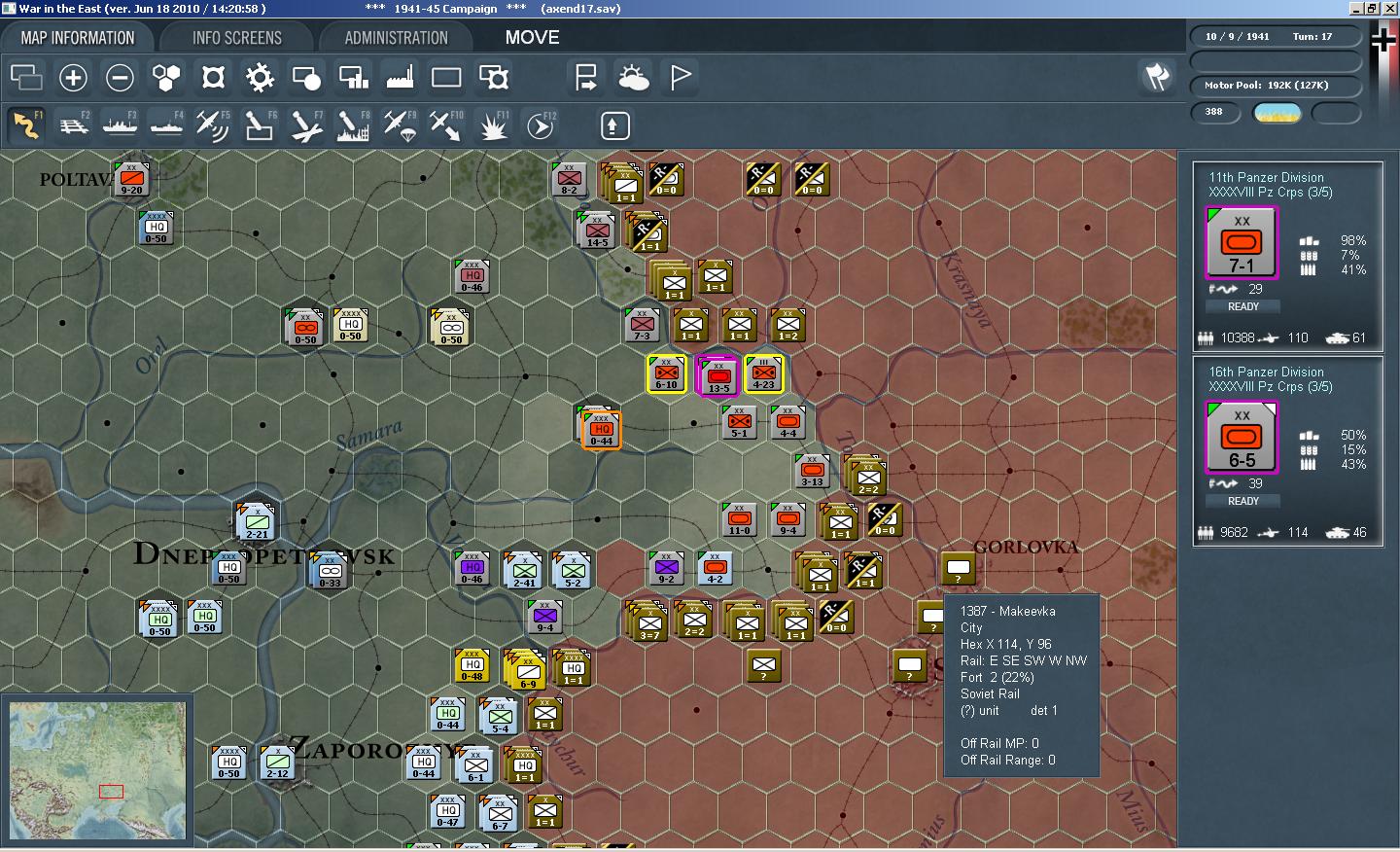Switch to the Info Screens tab
This screenshot has height=852, width=1400.
click(236, 38)
